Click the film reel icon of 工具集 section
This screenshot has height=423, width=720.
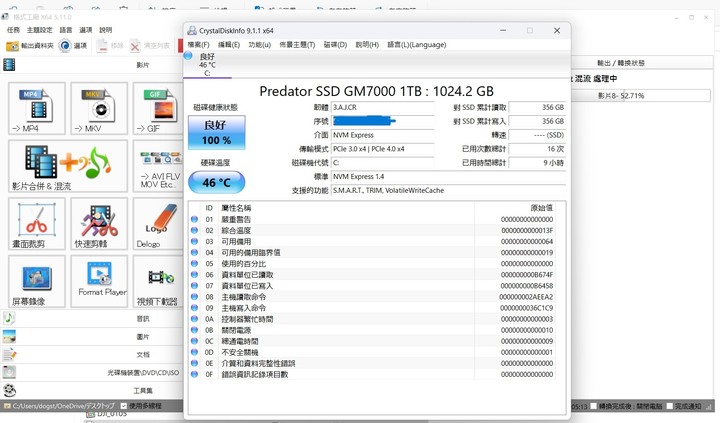click(x=10, y=390)
